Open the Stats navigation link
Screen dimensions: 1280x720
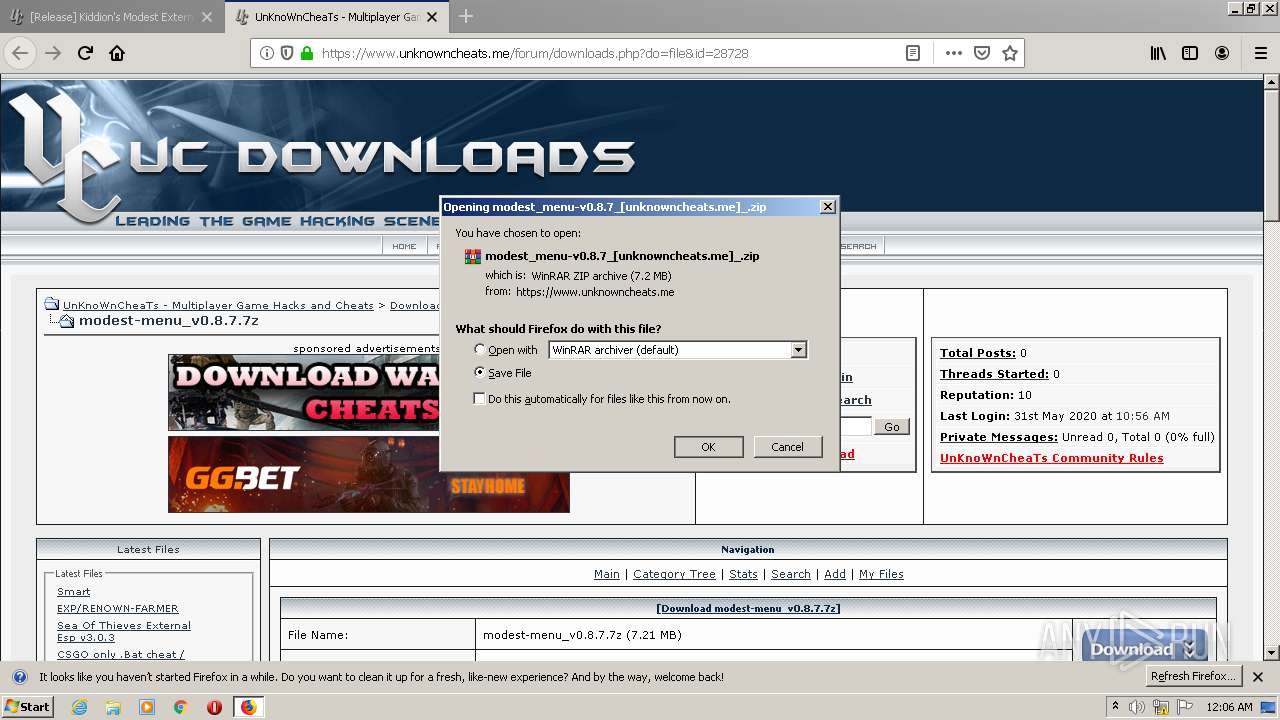coord(743,574)
